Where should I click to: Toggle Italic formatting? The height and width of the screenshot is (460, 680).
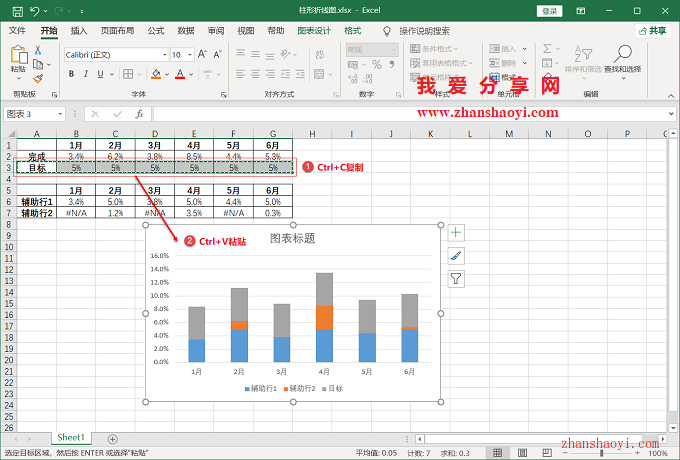86,74
